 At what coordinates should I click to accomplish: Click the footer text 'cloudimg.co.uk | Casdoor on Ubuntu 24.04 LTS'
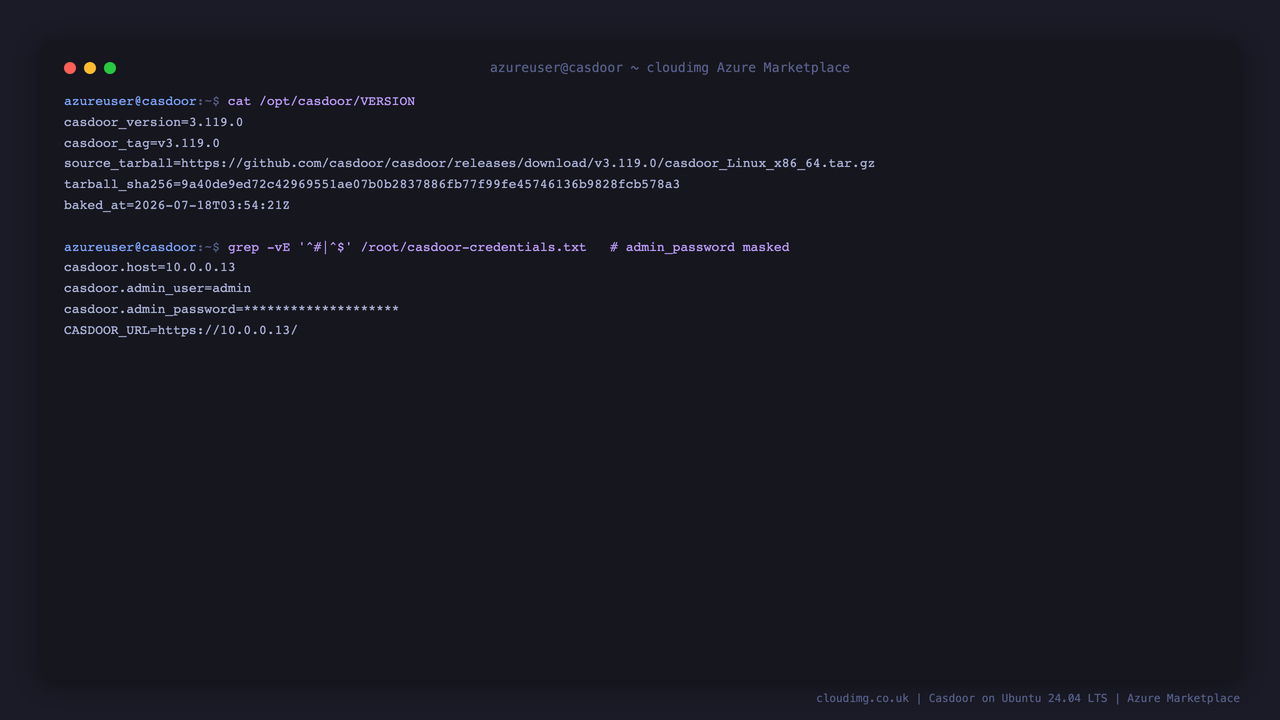click(961, 698)
